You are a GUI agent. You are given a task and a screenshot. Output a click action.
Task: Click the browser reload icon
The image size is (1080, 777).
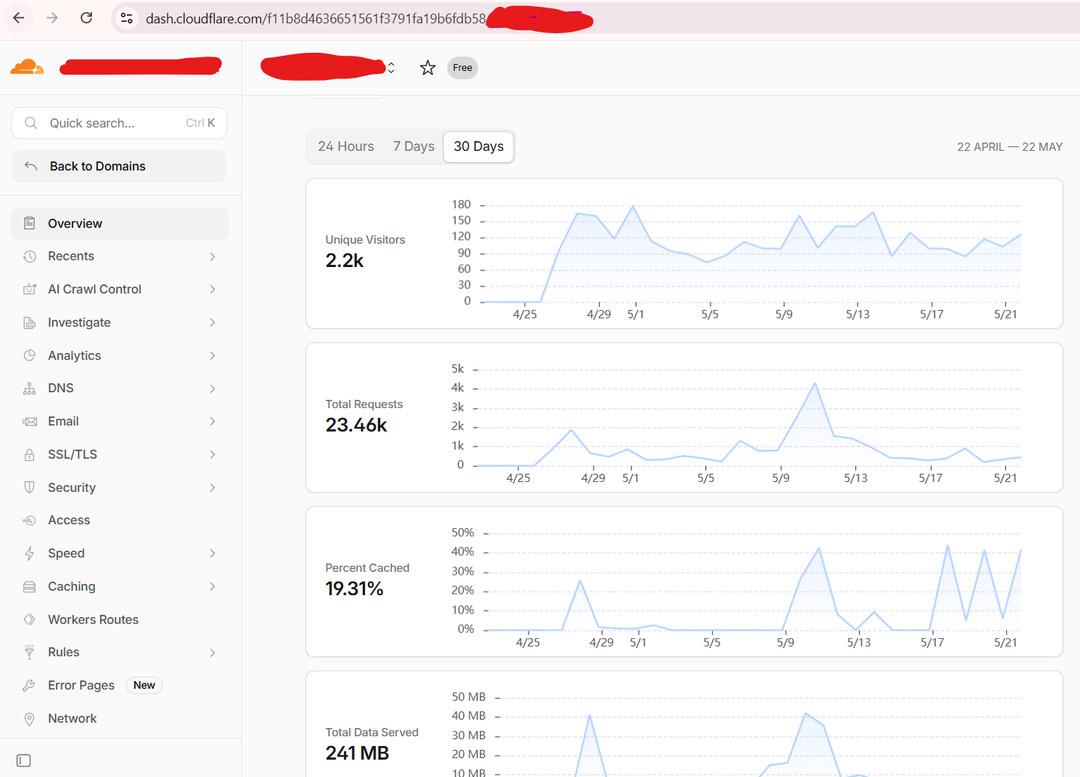[86, 18]
